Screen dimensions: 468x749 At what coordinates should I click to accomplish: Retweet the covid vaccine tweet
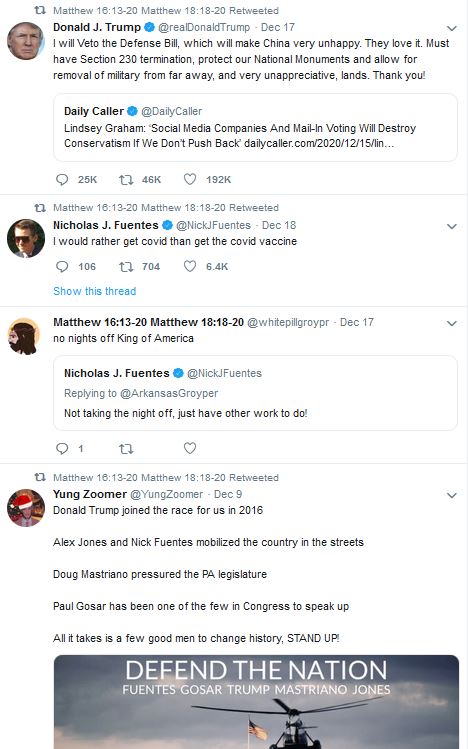point(126,266)
